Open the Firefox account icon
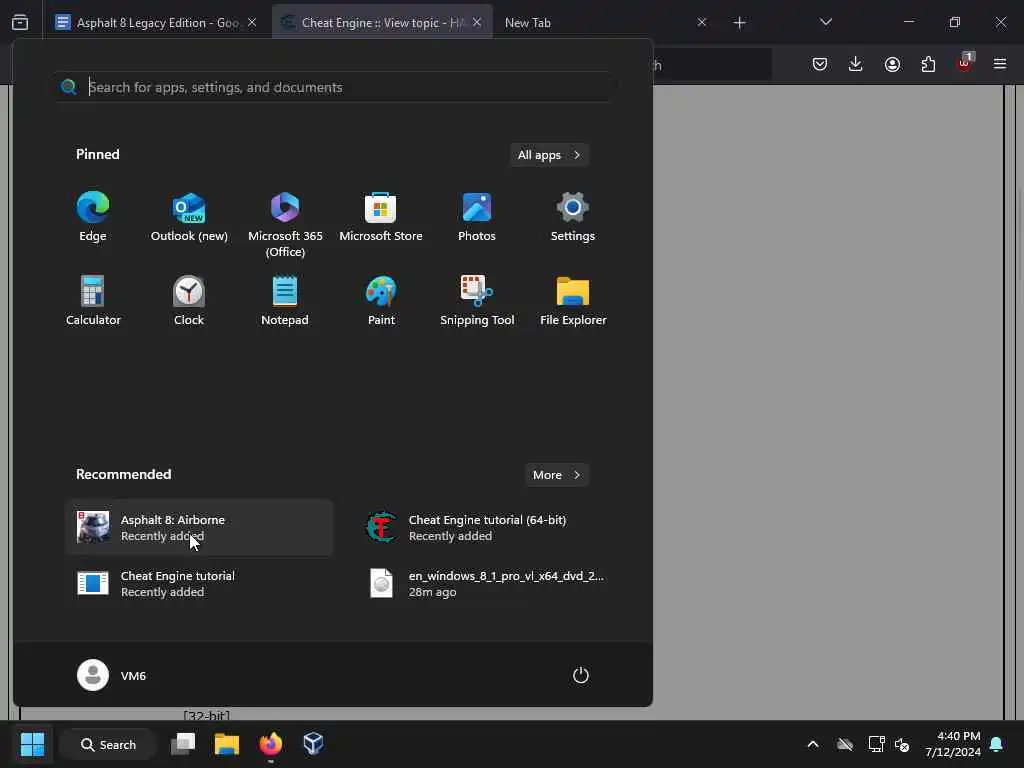Viewport: 1024px width, 768px height. (892, 64)
